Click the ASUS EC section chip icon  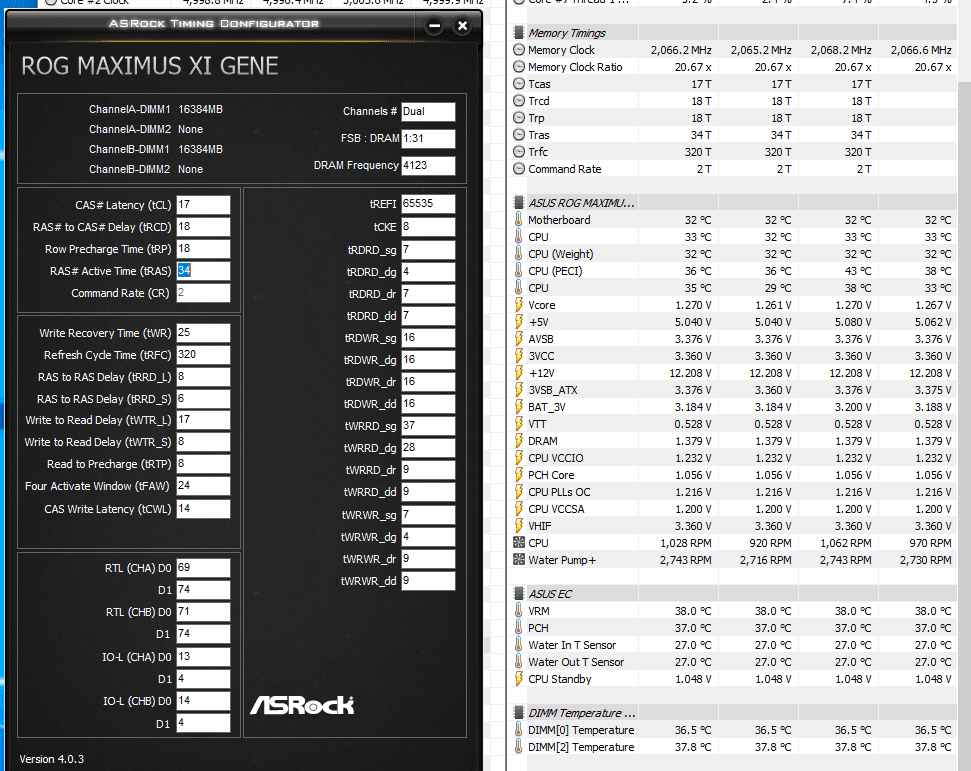pyautogui.click(x=519, y=594)
